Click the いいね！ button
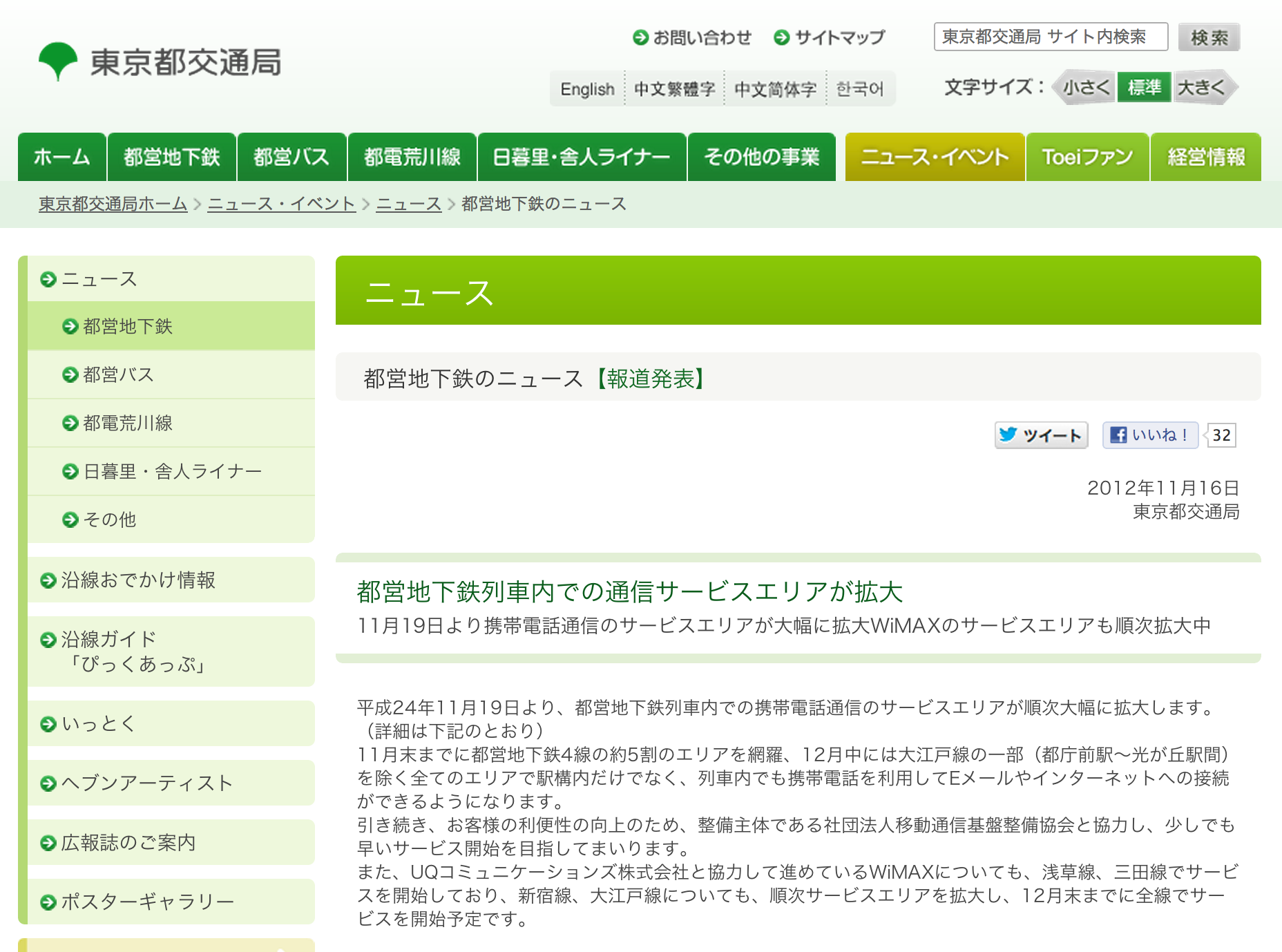The width and height of the screenshot is (1282, 952). point(1150,435)
